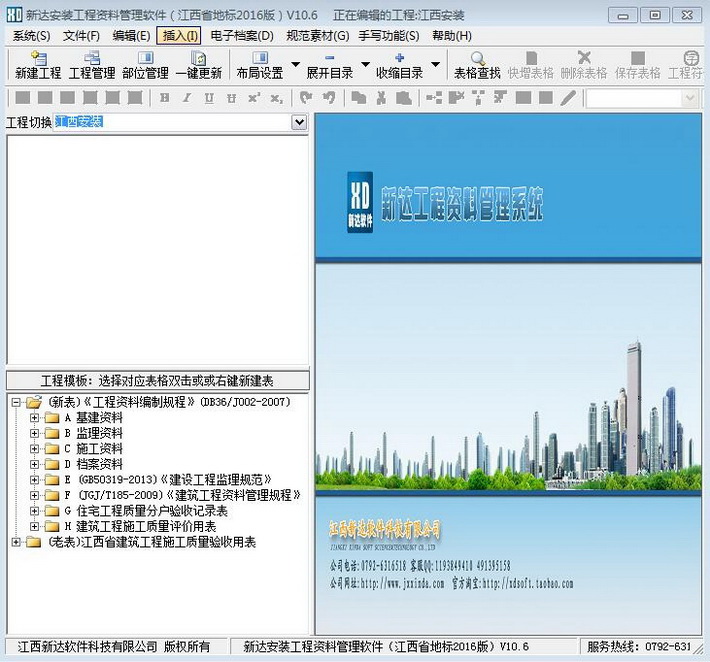
Task: Open the 工程切换 project dropdown
Action: pyautogui.click(x=298, y=122)
